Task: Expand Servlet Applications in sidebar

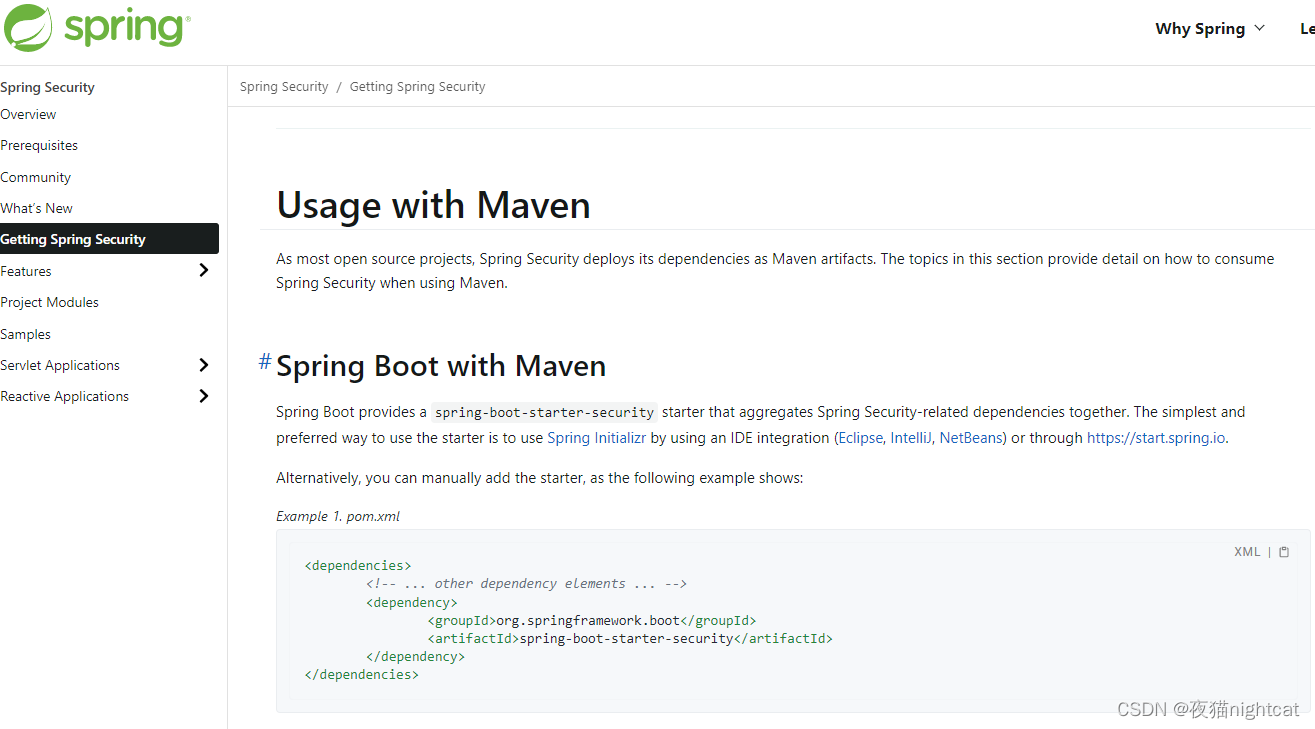Action: pyautogui.click(x=204, y=365)
